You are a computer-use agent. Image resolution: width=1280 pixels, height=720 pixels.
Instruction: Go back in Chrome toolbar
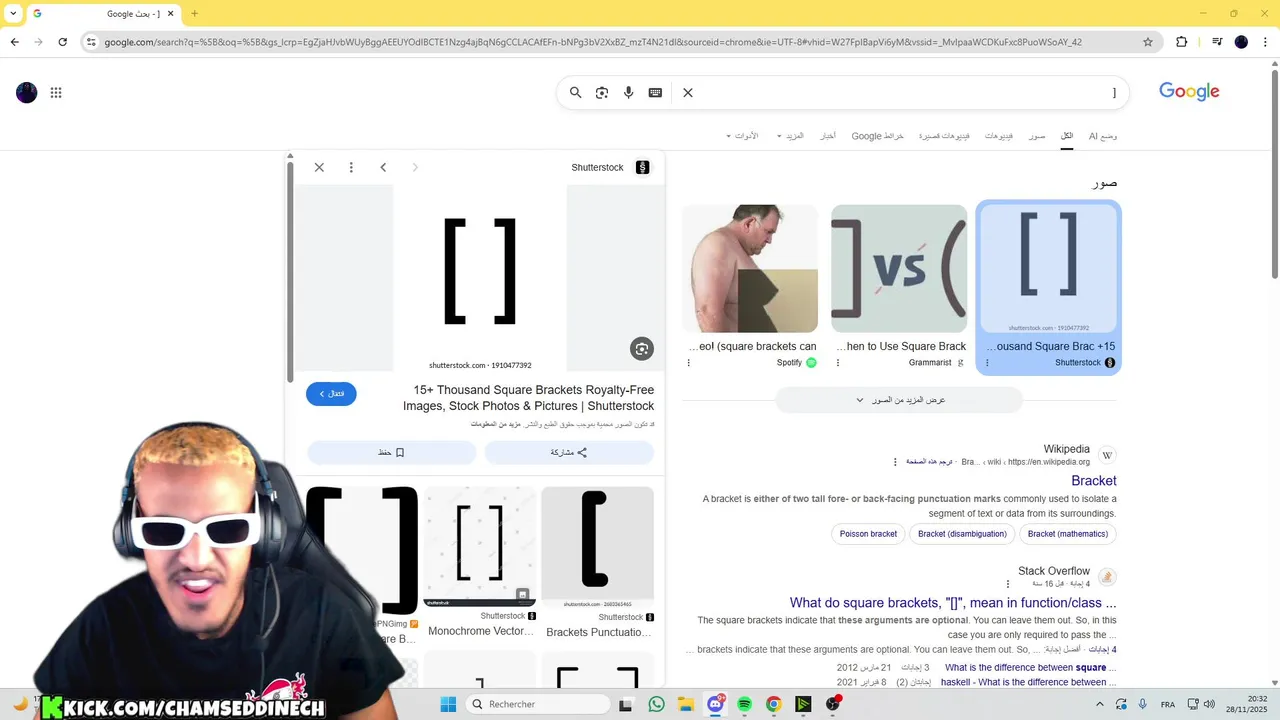point(15,42)
